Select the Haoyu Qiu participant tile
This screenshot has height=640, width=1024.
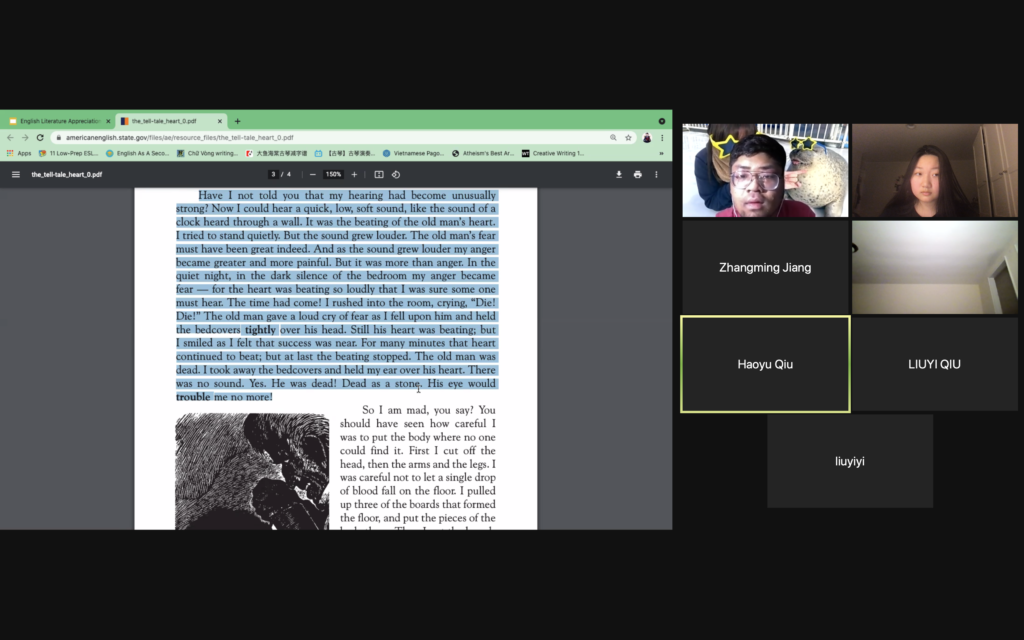click(765, 364)
